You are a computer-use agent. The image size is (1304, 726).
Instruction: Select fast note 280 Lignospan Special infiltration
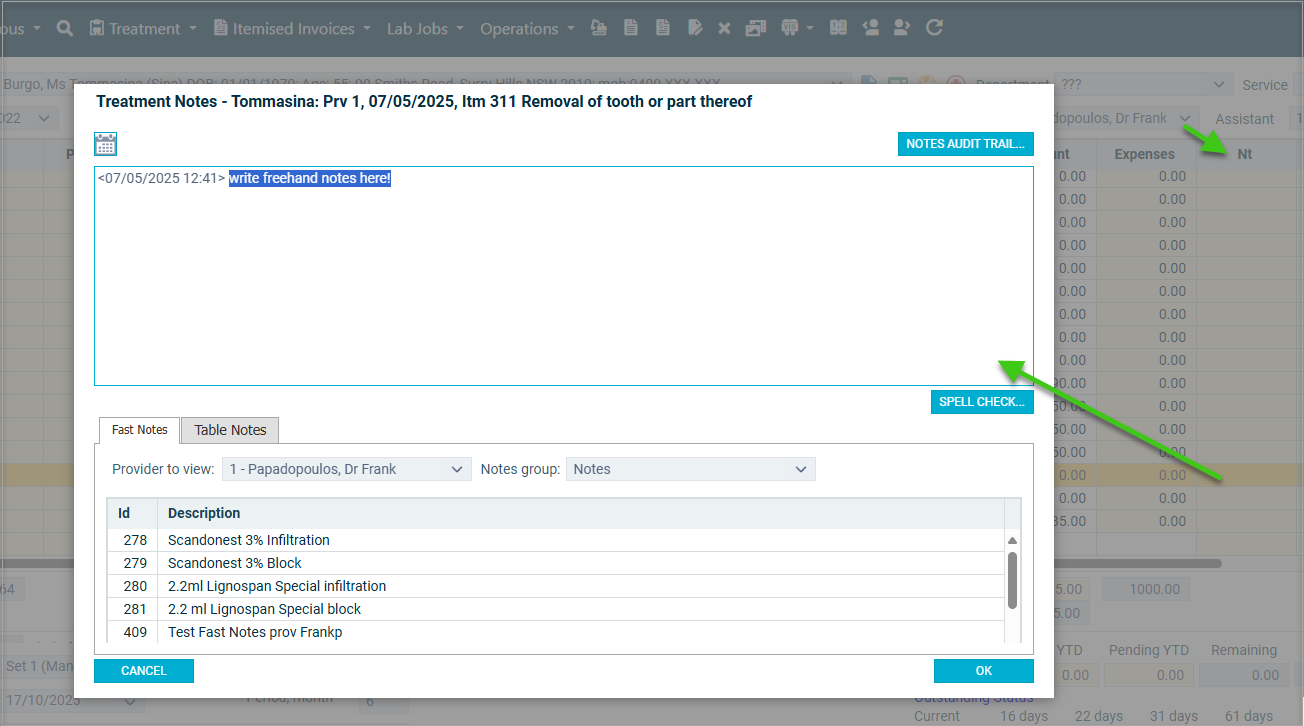pyautogui.click(x=556, y=586)
